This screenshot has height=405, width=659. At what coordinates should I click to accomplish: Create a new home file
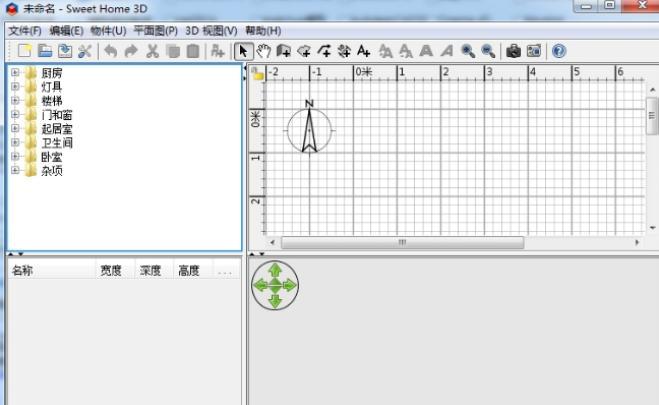24,51
